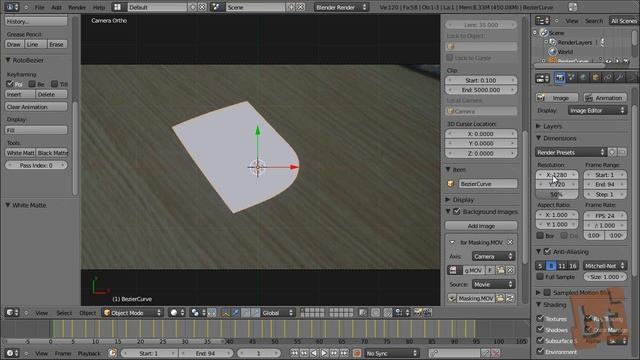640x360 pixels.
Task: Click the Clear Animation button
Action: (36, 107)
